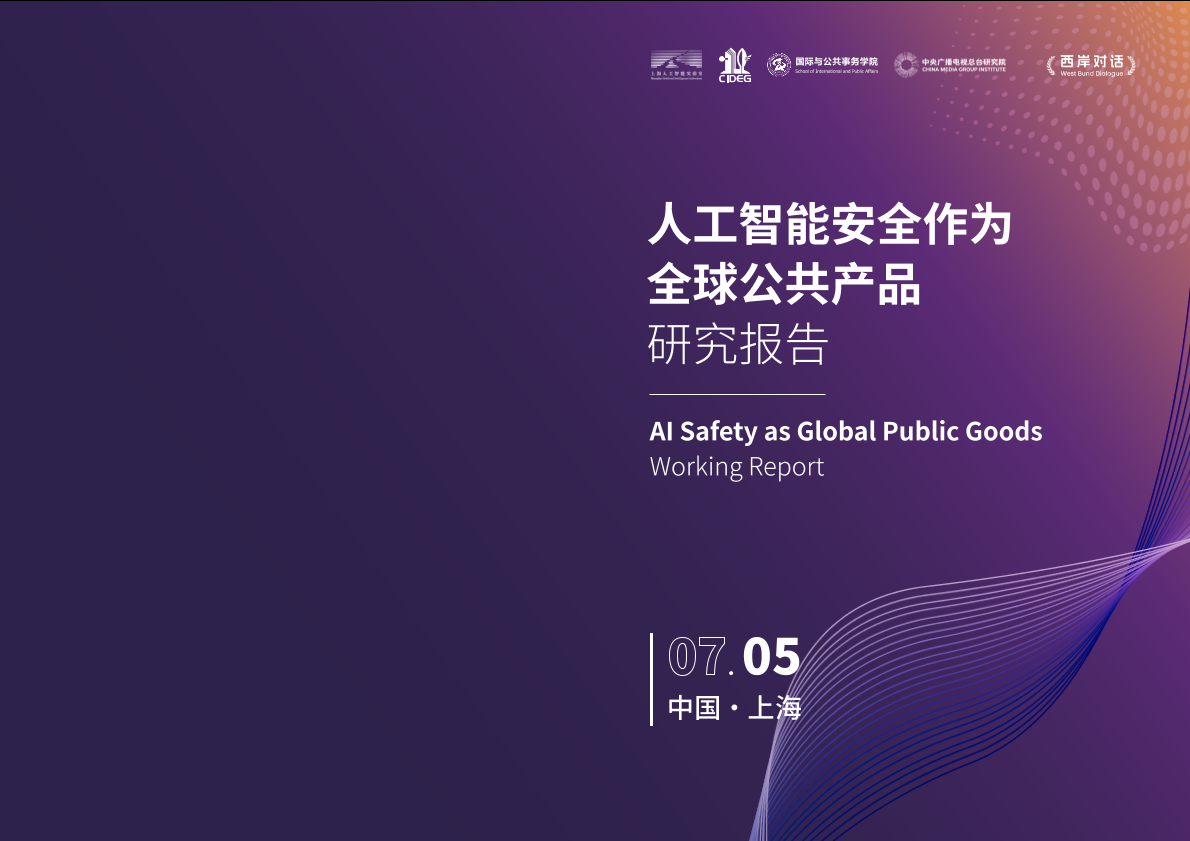This screenshot has width=1190, height=841.
Task: Click the 国际与公共事务学院 text label
Action: (x=836, y=61)
